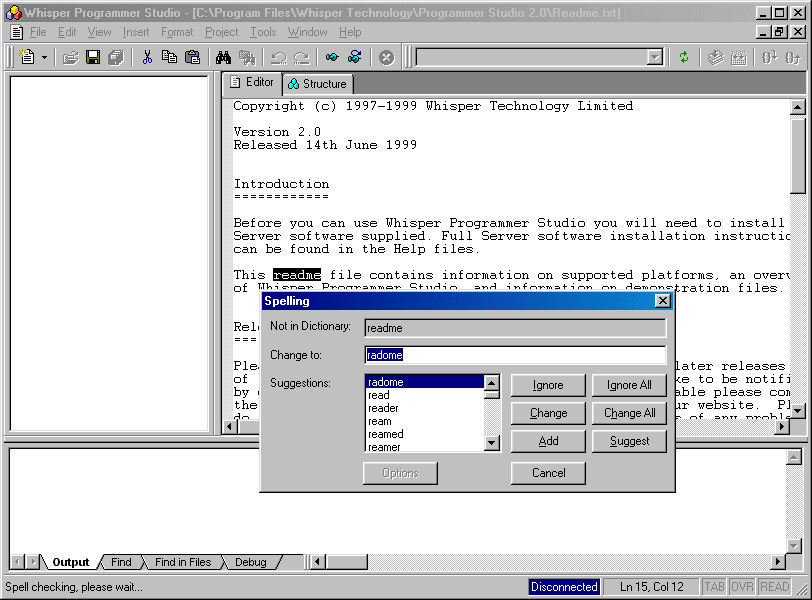Select the Find tab in output pane
The width and height of the screenshot is (812, 600).
point(121,562)
